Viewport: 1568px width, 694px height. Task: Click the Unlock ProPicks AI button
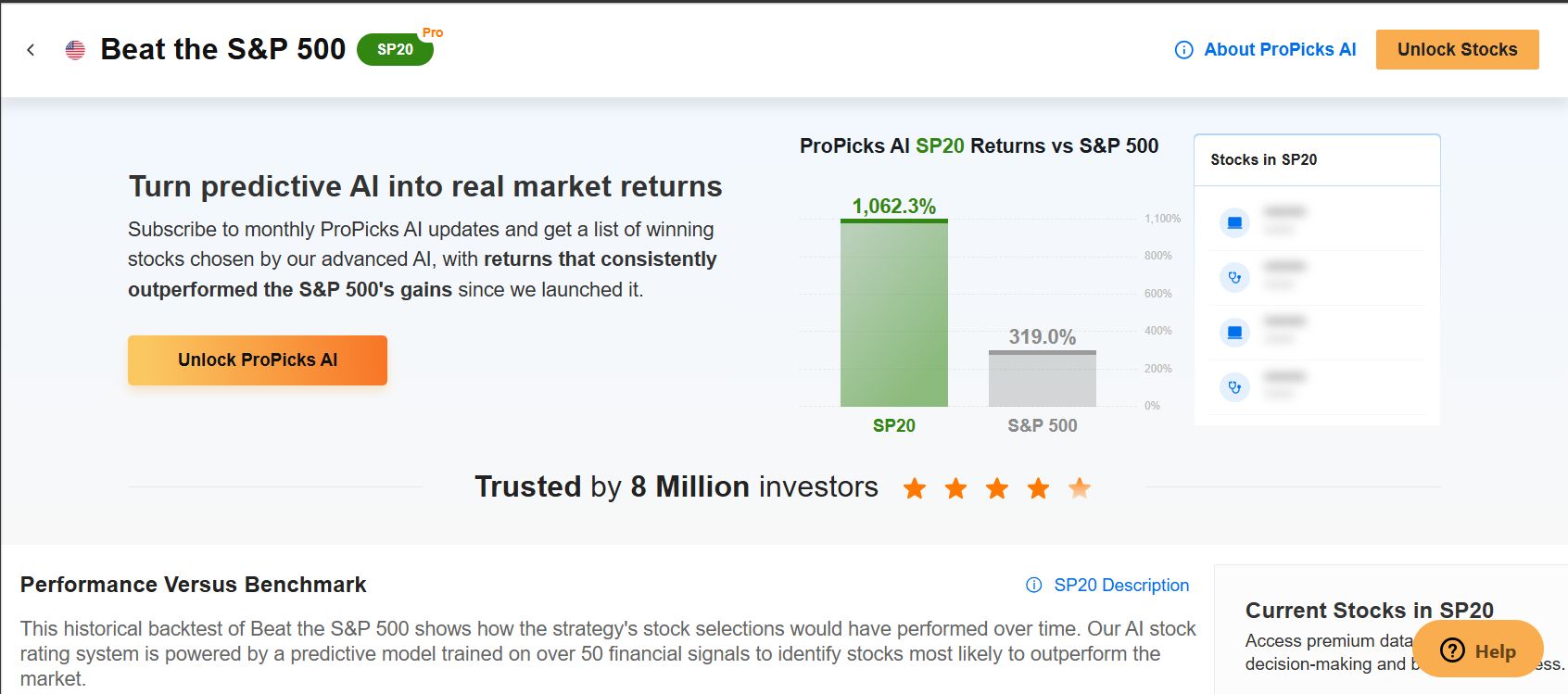[257, 360]
